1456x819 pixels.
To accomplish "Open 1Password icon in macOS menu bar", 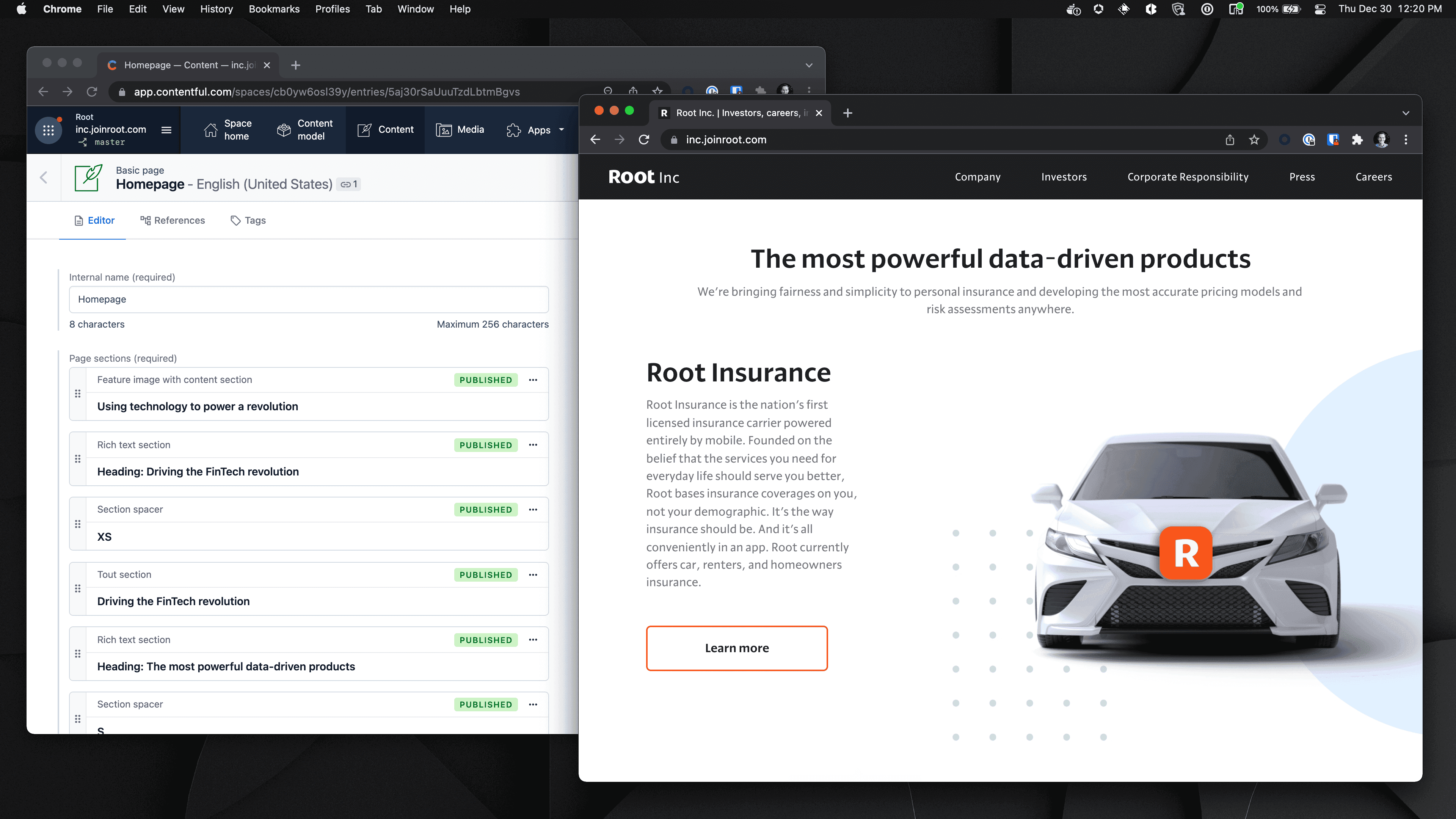I will (1207, 9).
